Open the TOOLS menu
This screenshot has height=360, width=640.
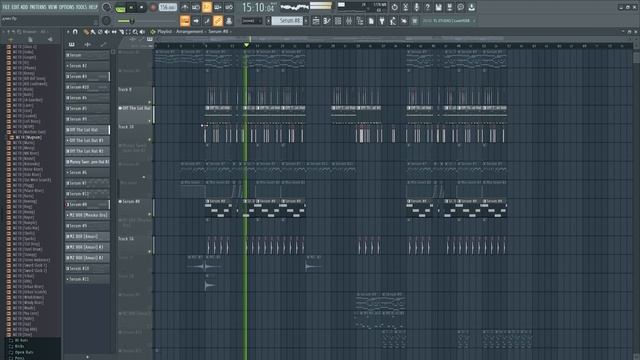coord(82,7)
